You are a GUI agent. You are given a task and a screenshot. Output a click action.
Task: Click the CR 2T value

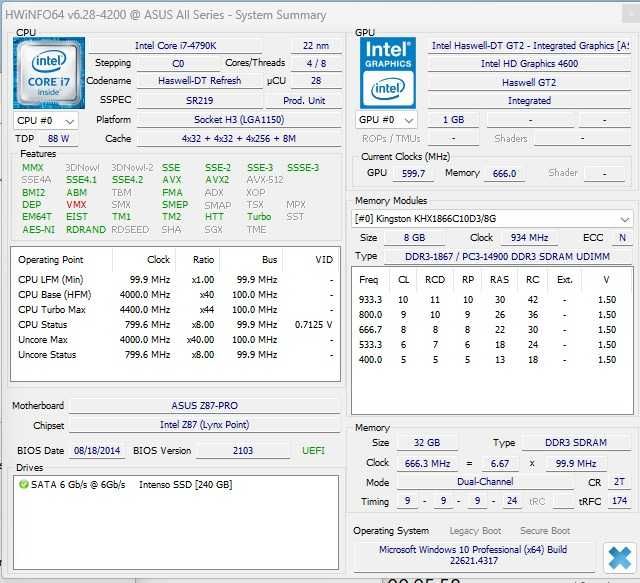pos(619,482)
